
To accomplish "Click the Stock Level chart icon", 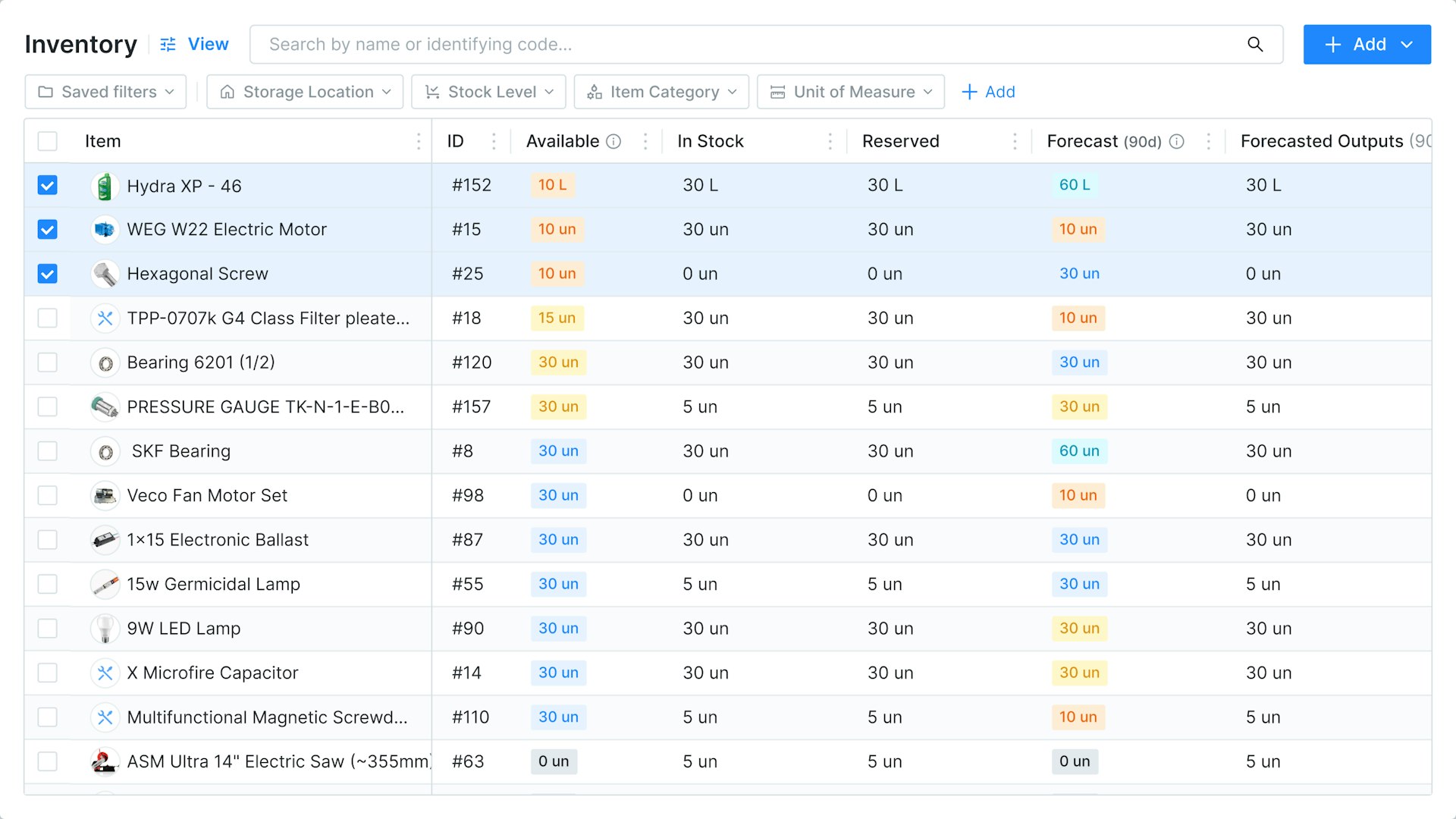I will click(432, 92).
